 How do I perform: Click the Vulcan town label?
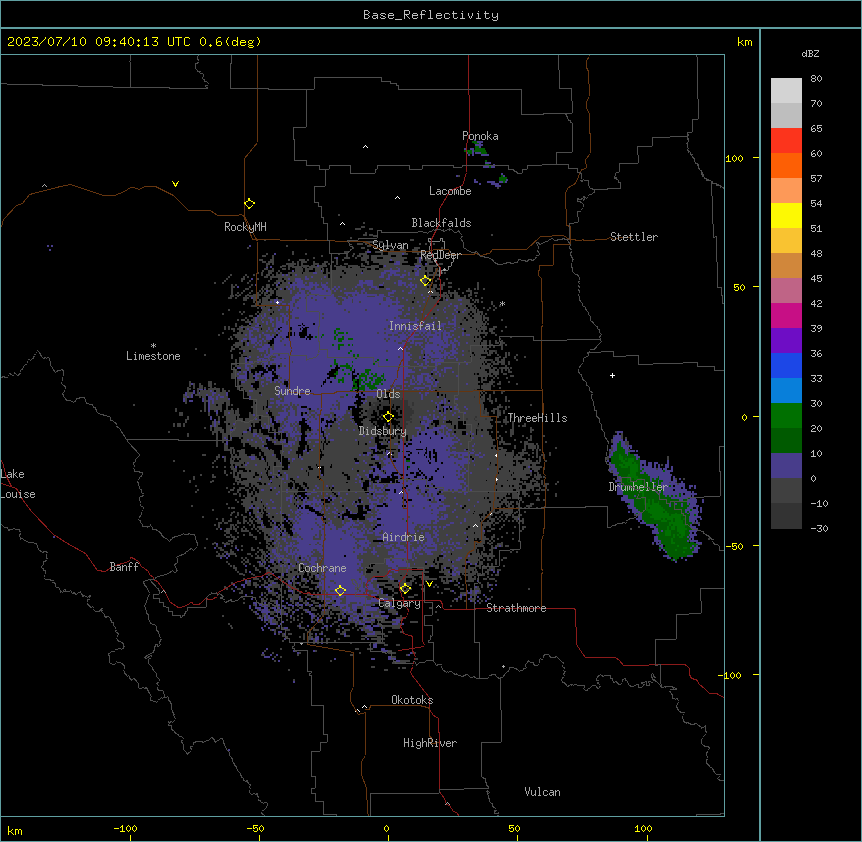pyautogui.click(x=543, y=792)
